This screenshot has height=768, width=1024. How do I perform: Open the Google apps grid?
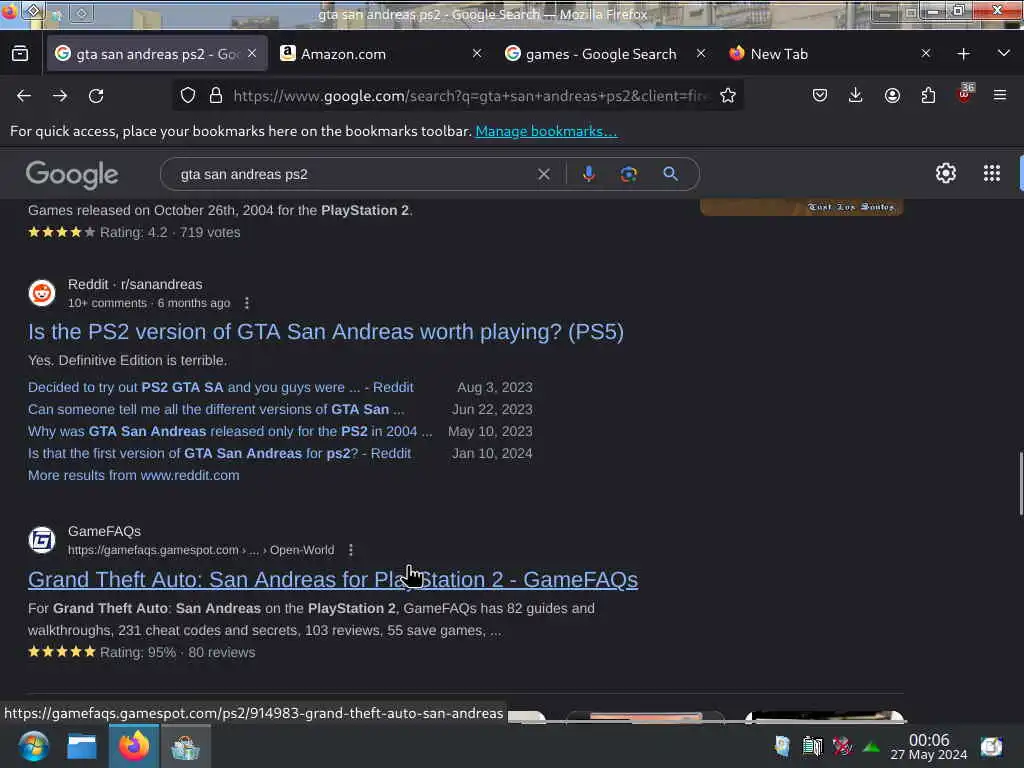pos(991,173)
